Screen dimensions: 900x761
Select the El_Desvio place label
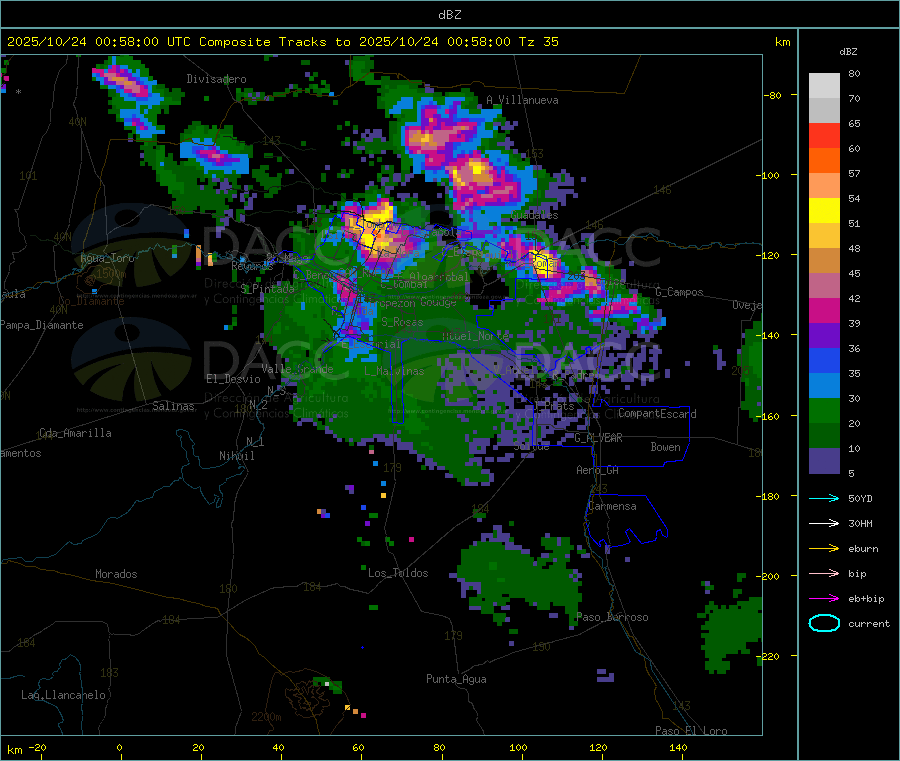click(233, 379)
